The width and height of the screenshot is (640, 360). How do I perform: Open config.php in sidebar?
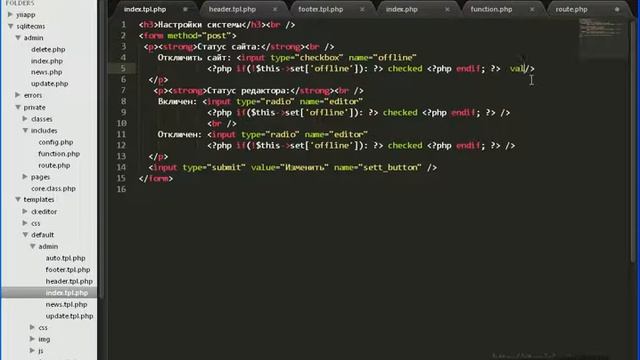[56, 142]
